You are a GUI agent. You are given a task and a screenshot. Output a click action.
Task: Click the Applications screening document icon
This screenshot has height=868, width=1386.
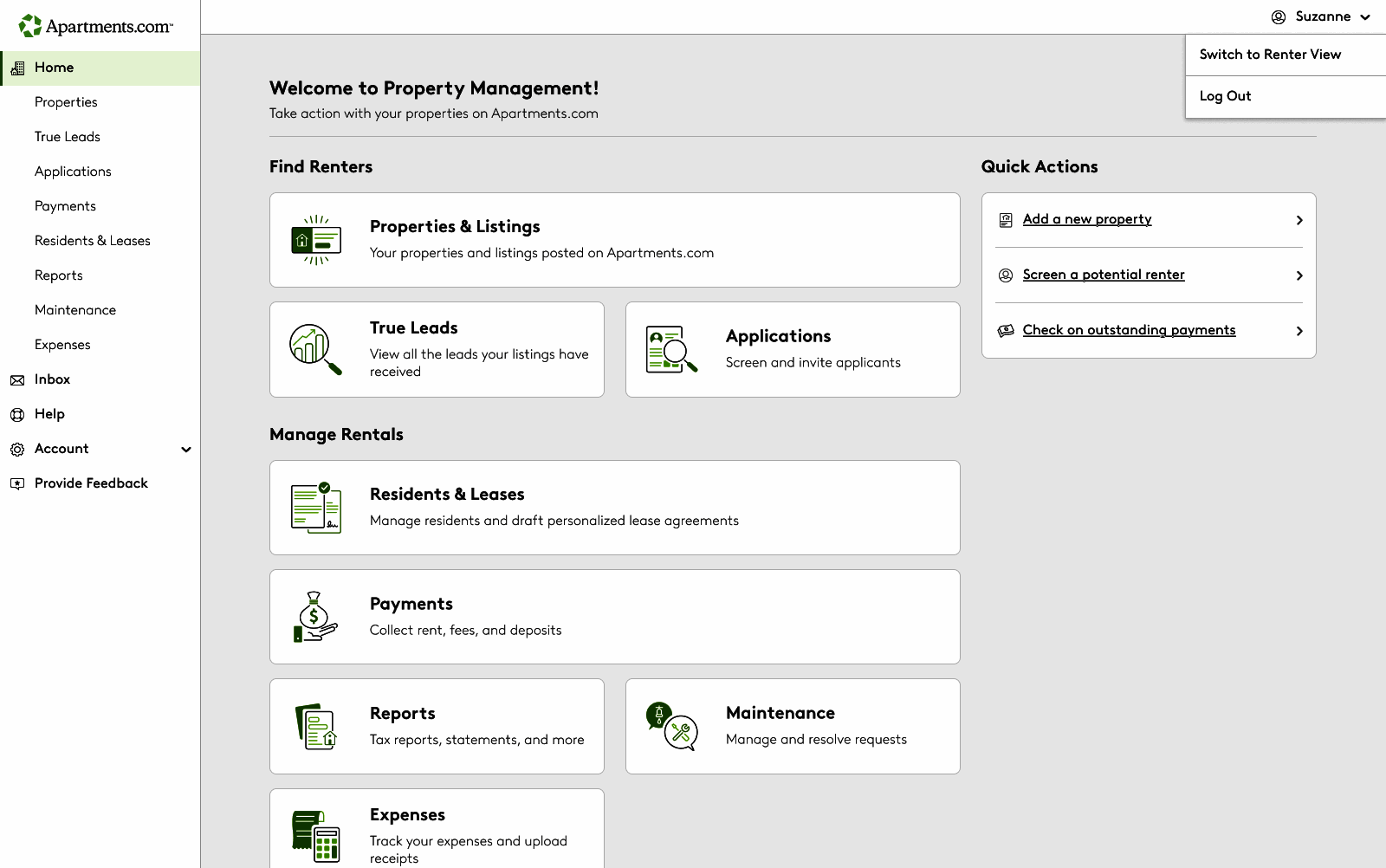click(670, 348)
